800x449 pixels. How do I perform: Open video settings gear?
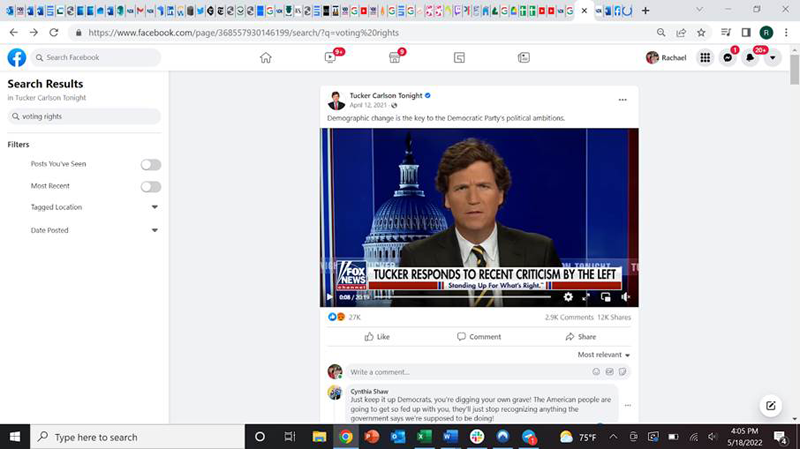tap(568, 297)
